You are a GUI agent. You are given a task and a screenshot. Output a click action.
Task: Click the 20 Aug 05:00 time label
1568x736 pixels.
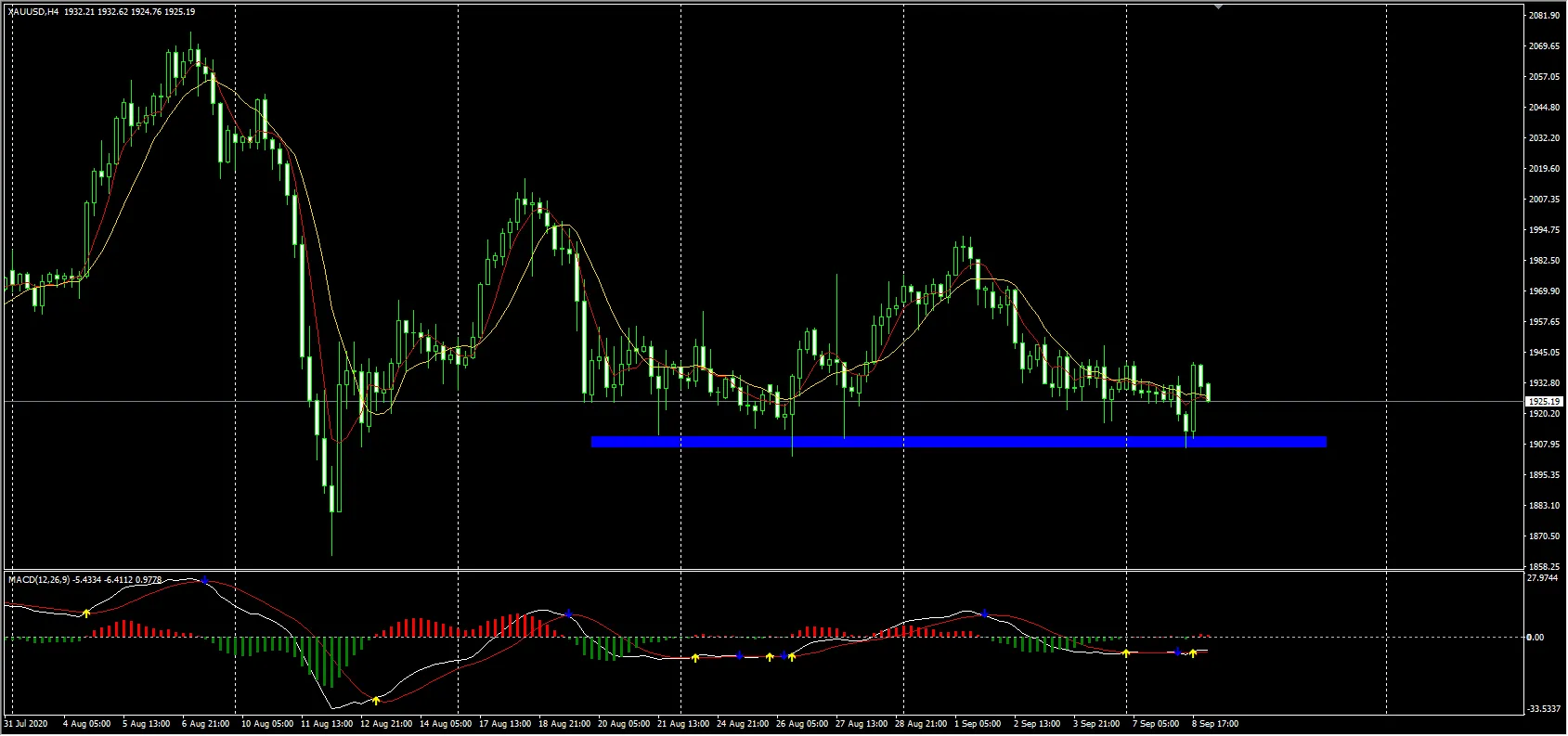click(624, 724)
